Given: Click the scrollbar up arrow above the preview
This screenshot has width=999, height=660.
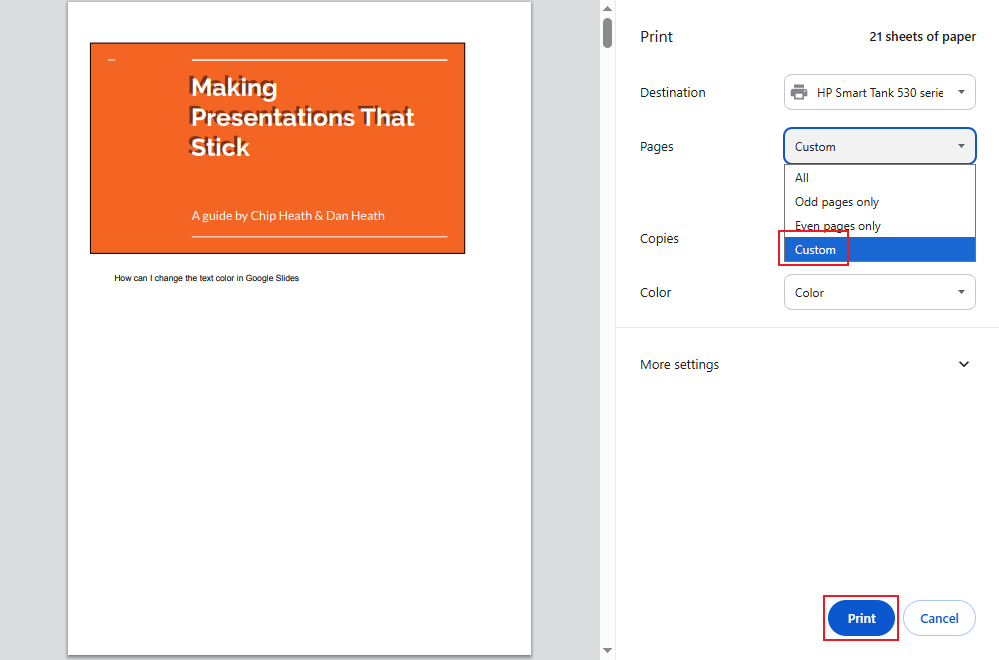Looking at the screenshot, I should pos(607,7).
